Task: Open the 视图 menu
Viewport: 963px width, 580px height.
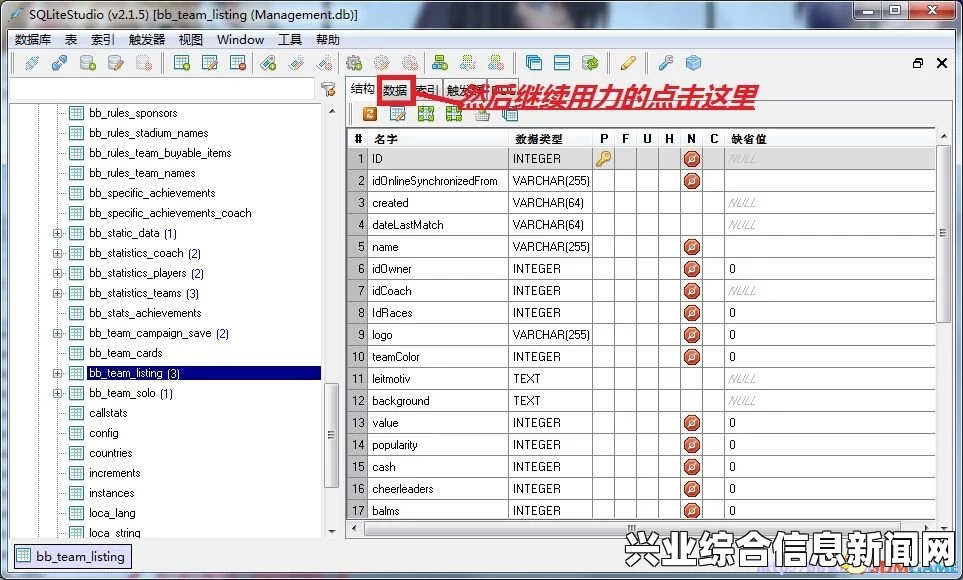Action: coord(190,40)
